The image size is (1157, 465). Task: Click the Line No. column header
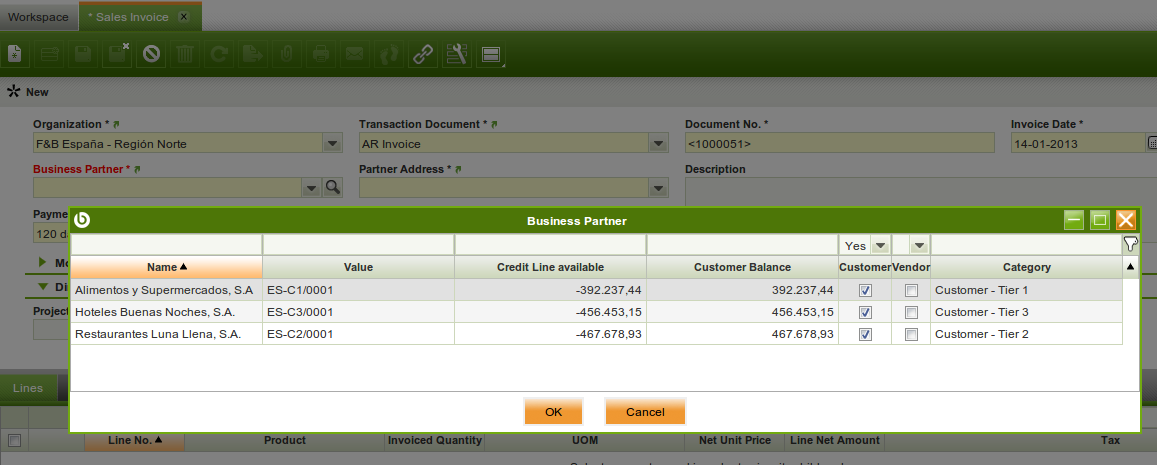click(x=134, y=440)
